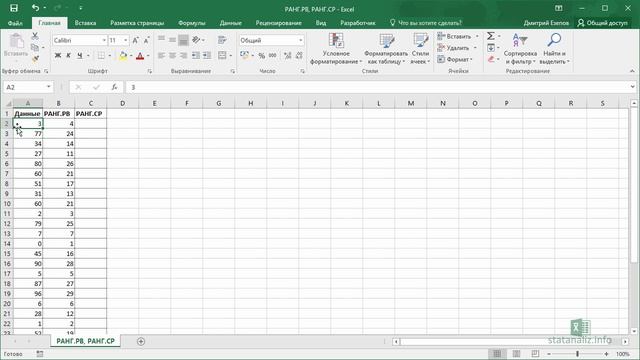Viewport: 640px width, 360px height.
Task: Switch to the Разработчик tab
Action: point(358,23)
